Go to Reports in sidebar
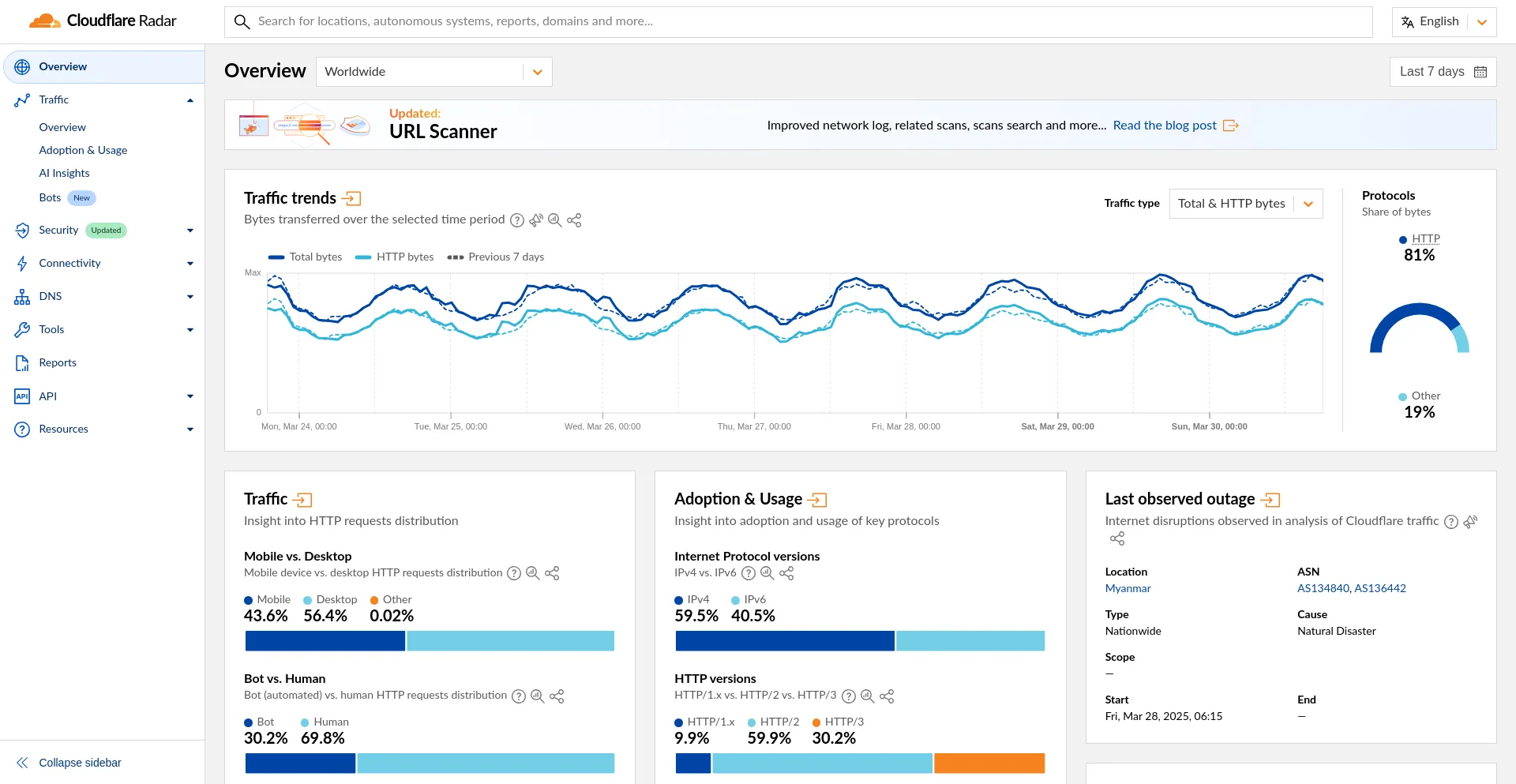This screenshot has width=1516, height=784. coord(58,362)
